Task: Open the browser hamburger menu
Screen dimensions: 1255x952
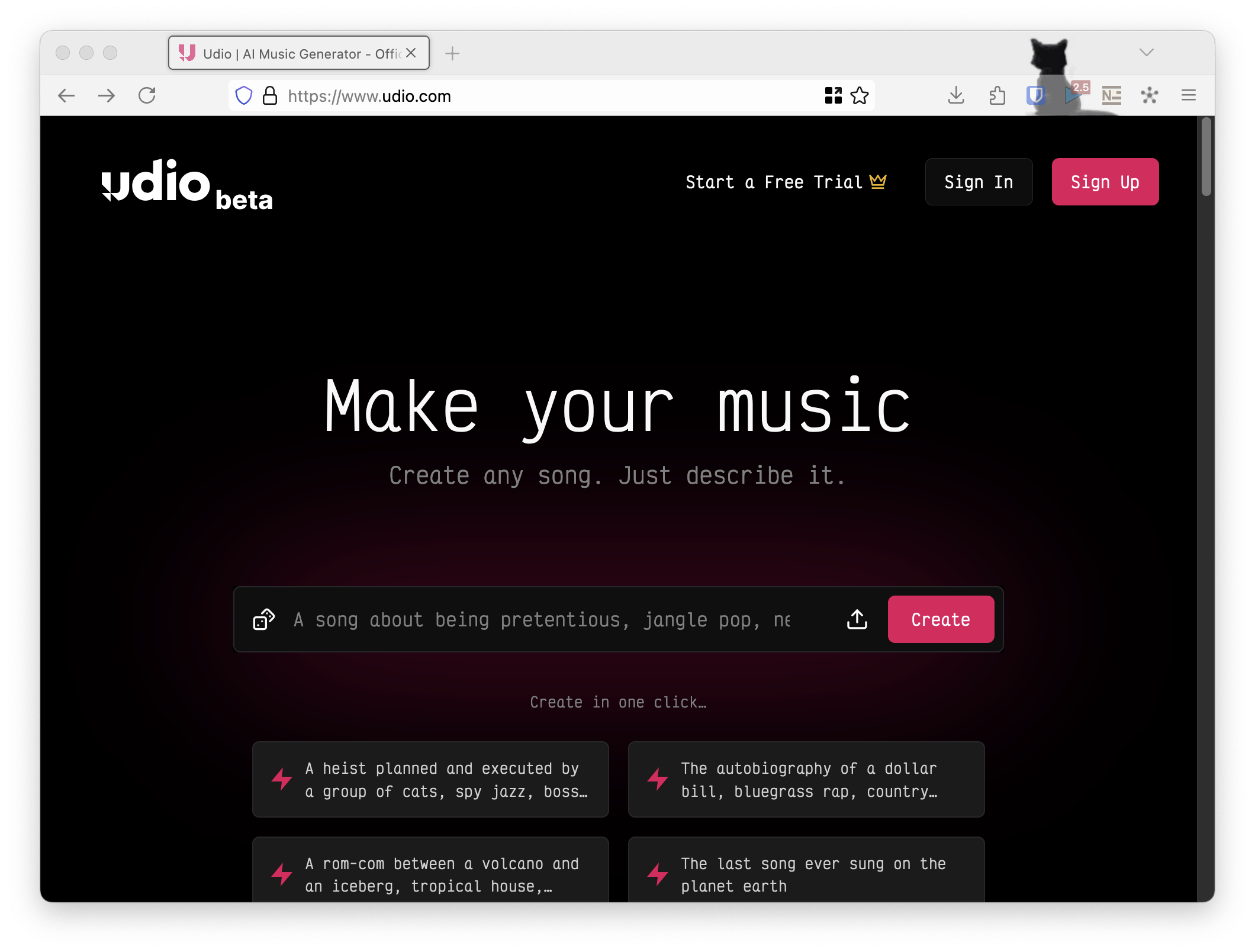Action: click(1189, 95)
